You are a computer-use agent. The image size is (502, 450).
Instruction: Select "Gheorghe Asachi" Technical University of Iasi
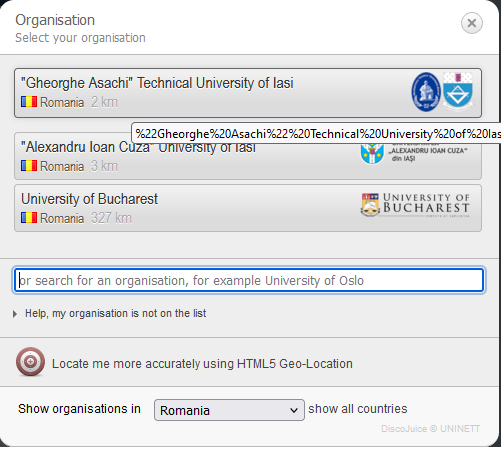pos(248,93)
